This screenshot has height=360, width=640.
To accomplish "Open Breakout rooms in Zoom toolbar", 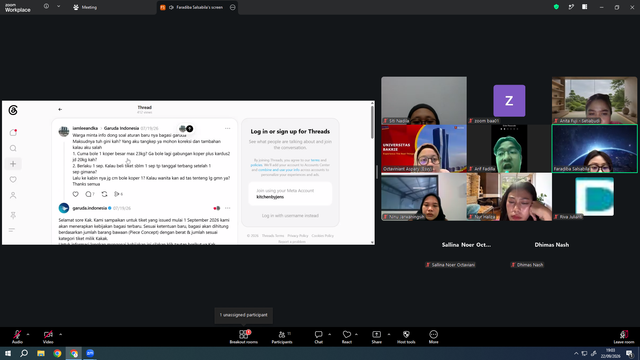I will pos(244,337).
